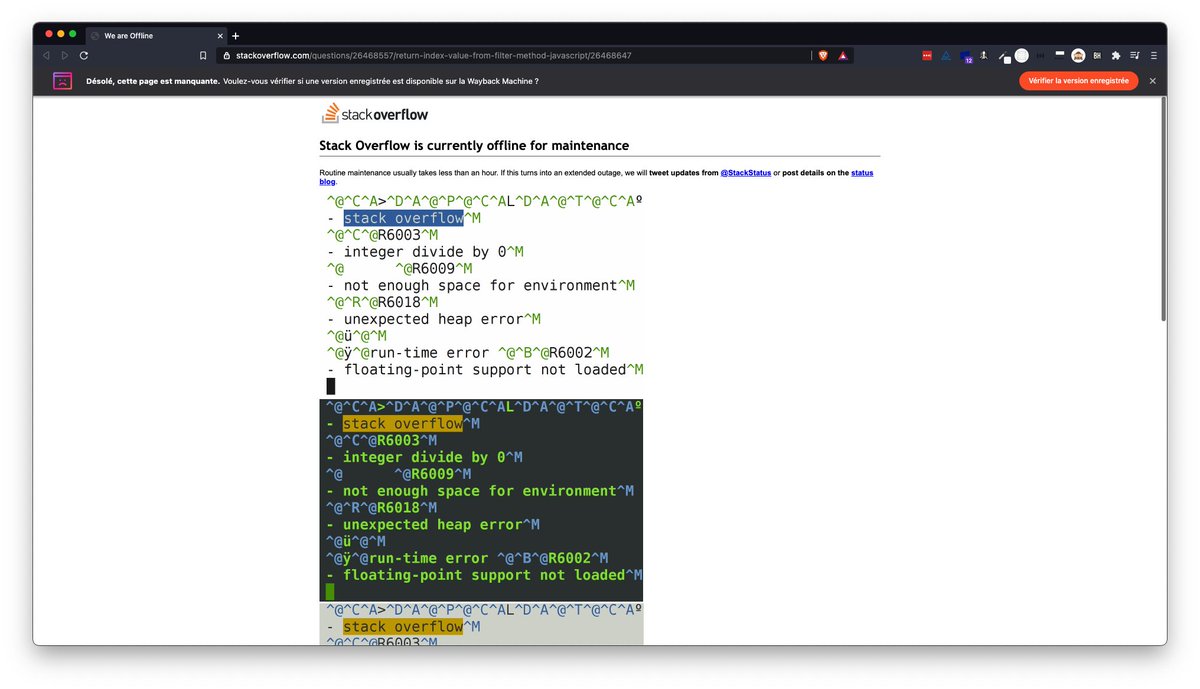Click the Stack Overflow logo
Viewport: 1200px width, 689px height.
coord(374,113)
